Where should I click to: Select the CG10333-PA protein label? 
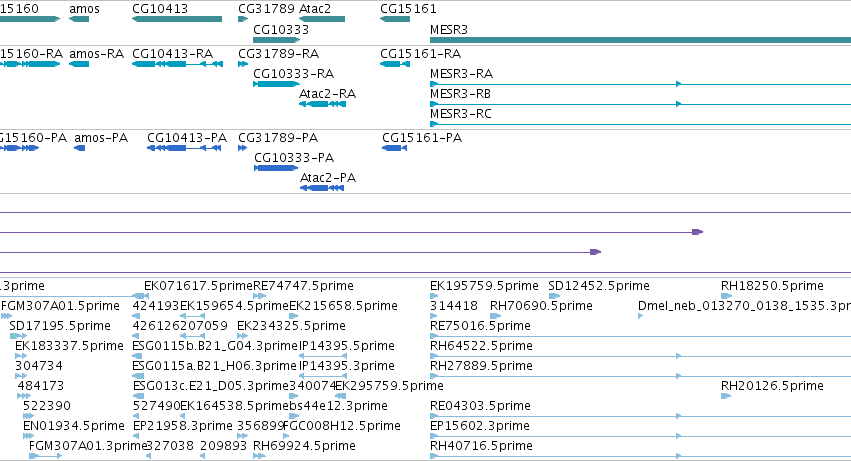point(294,158)
